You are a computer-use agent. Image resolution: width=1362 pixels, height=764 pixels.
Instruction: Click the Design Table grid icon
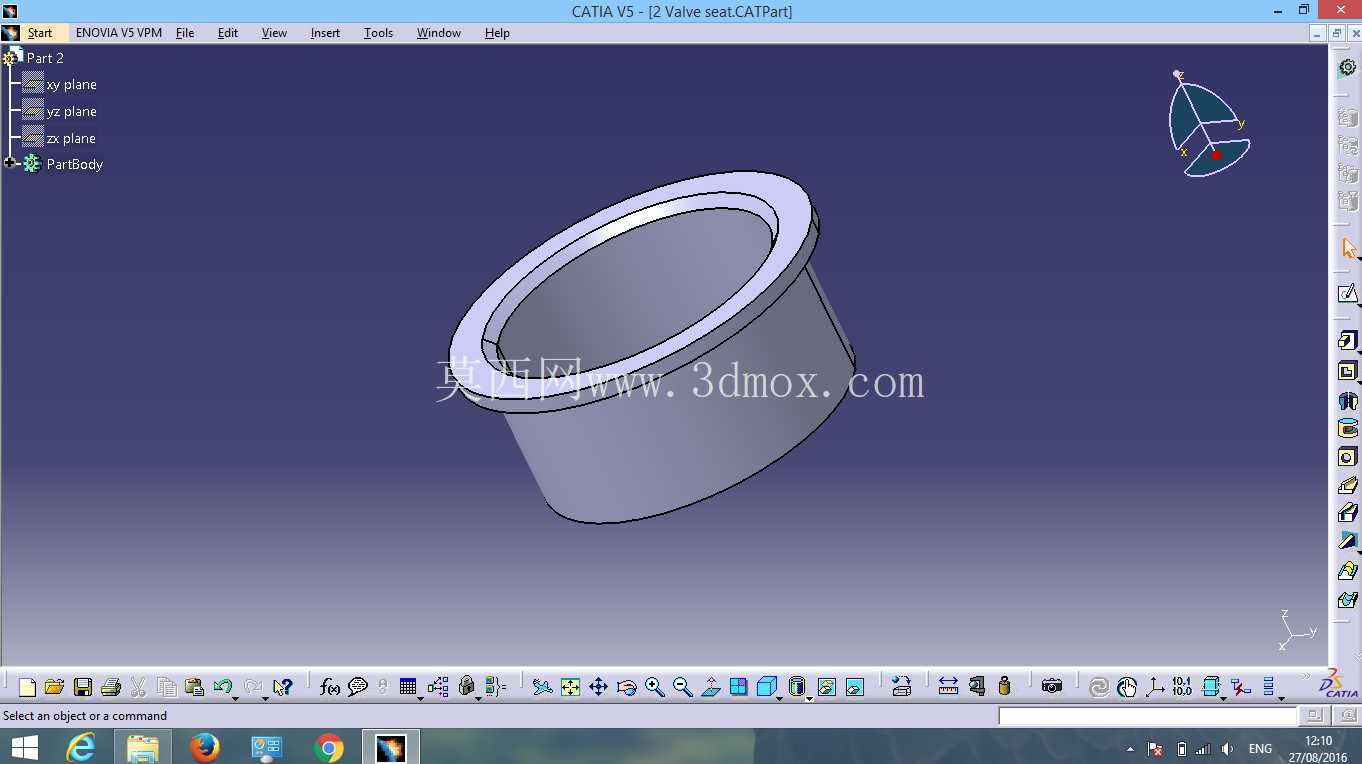tap(408, 687)
